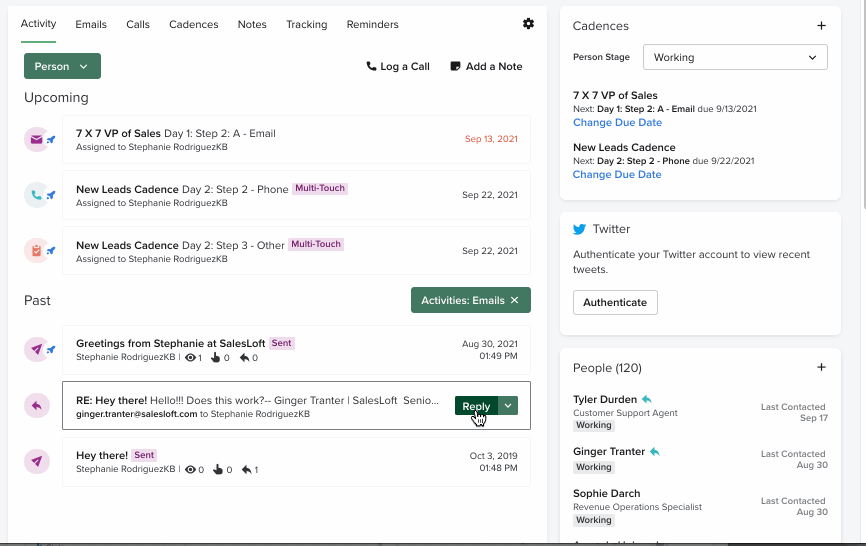866x546 pixels.
Task: Click sent icon beside Hey there! Oct 3 email
Action: [x=37, y=462]
